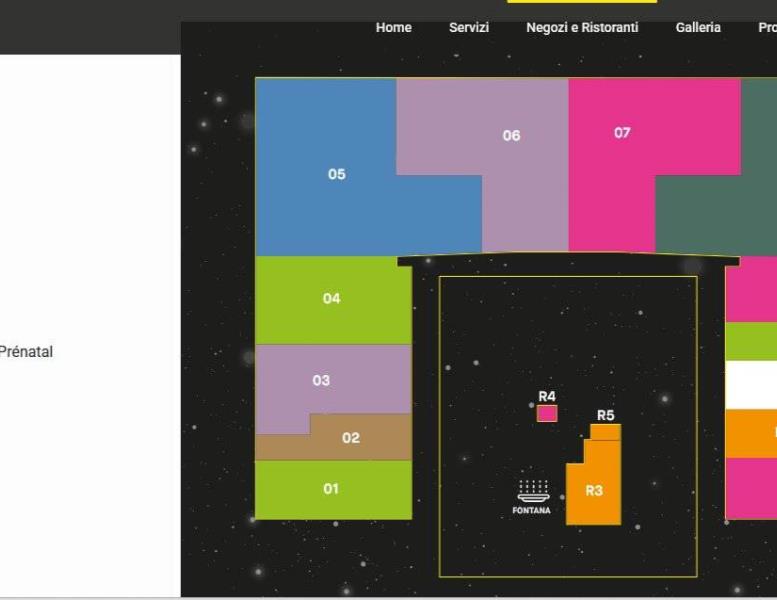The height and width of the screenshot is (600, 777).
Task: Select blue store area 05
Action: 336,174
